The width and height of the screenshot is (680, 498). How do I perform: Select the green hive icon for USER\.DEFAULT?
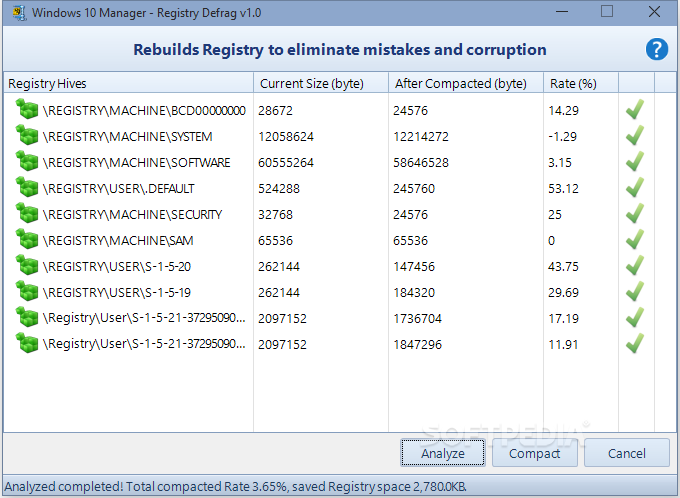[27, 187]
